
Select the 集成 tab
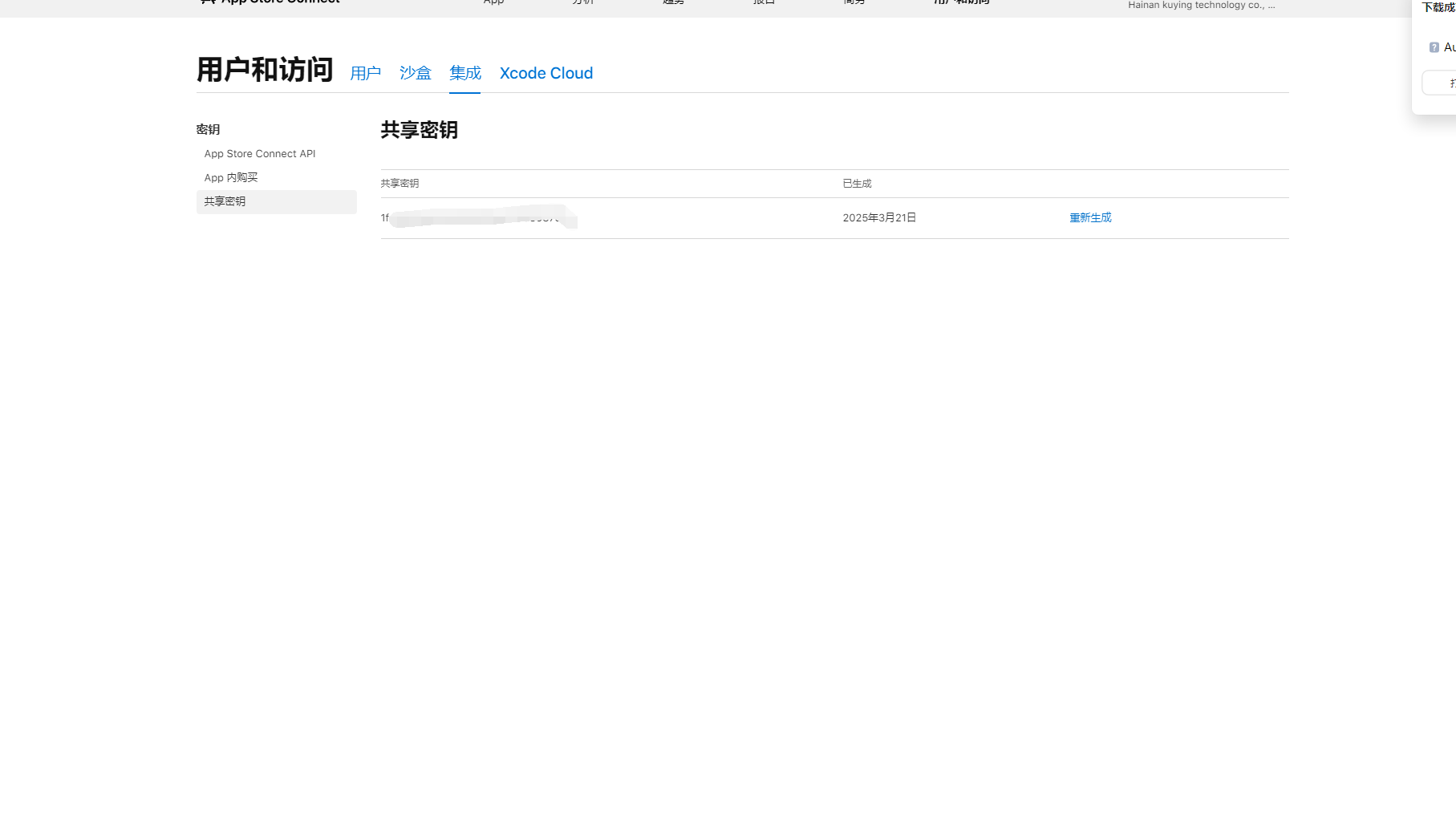[x=465, y=73]
